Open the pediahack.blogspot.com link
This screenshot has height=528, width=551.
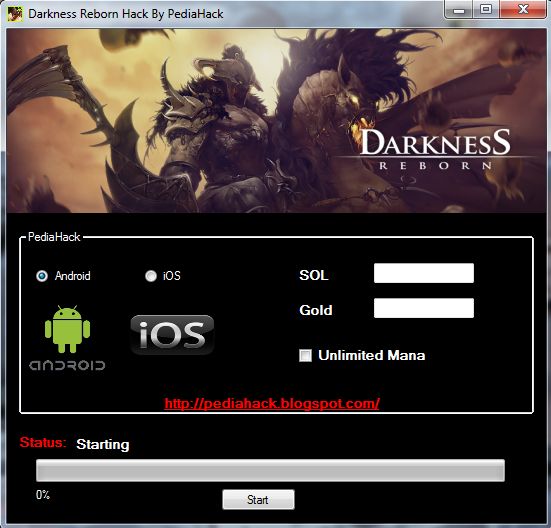pos(272,403)
